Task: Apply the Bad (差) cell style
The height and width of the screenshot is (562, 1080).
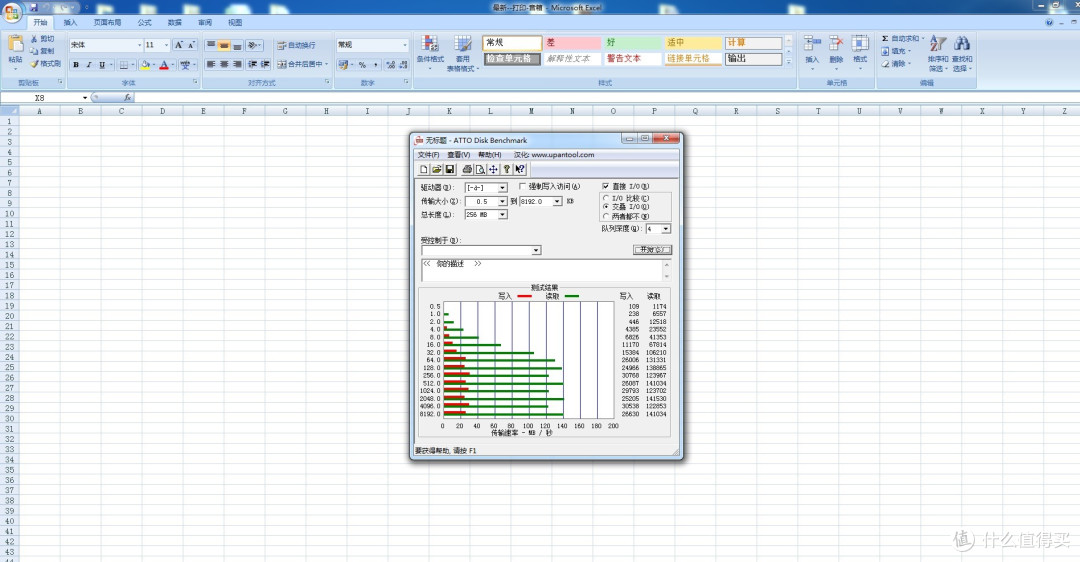Action: (x=572, y=43)
